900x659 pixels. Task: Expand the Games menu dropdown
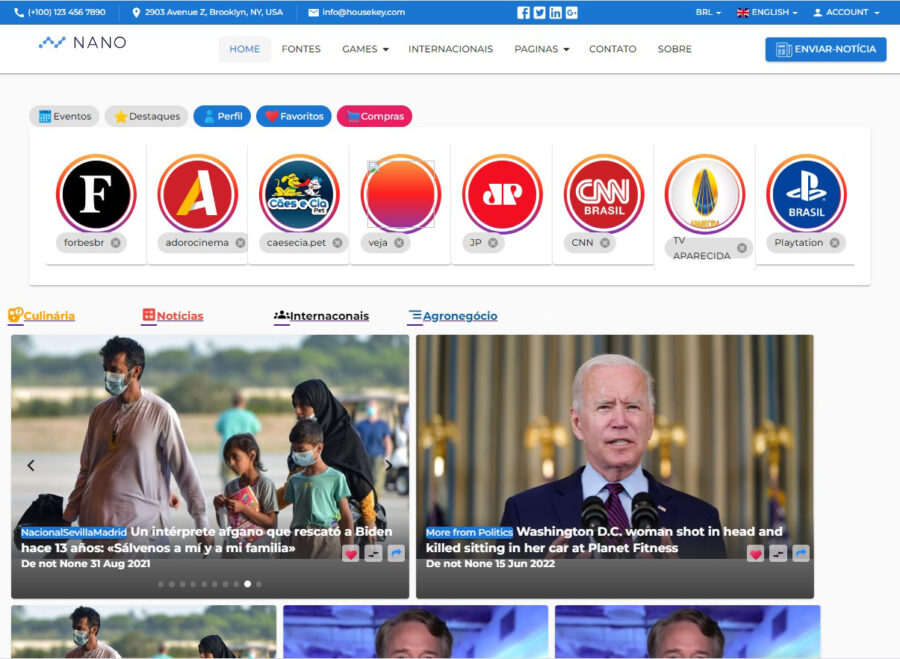pyautogui.click(x=365, y=49)
